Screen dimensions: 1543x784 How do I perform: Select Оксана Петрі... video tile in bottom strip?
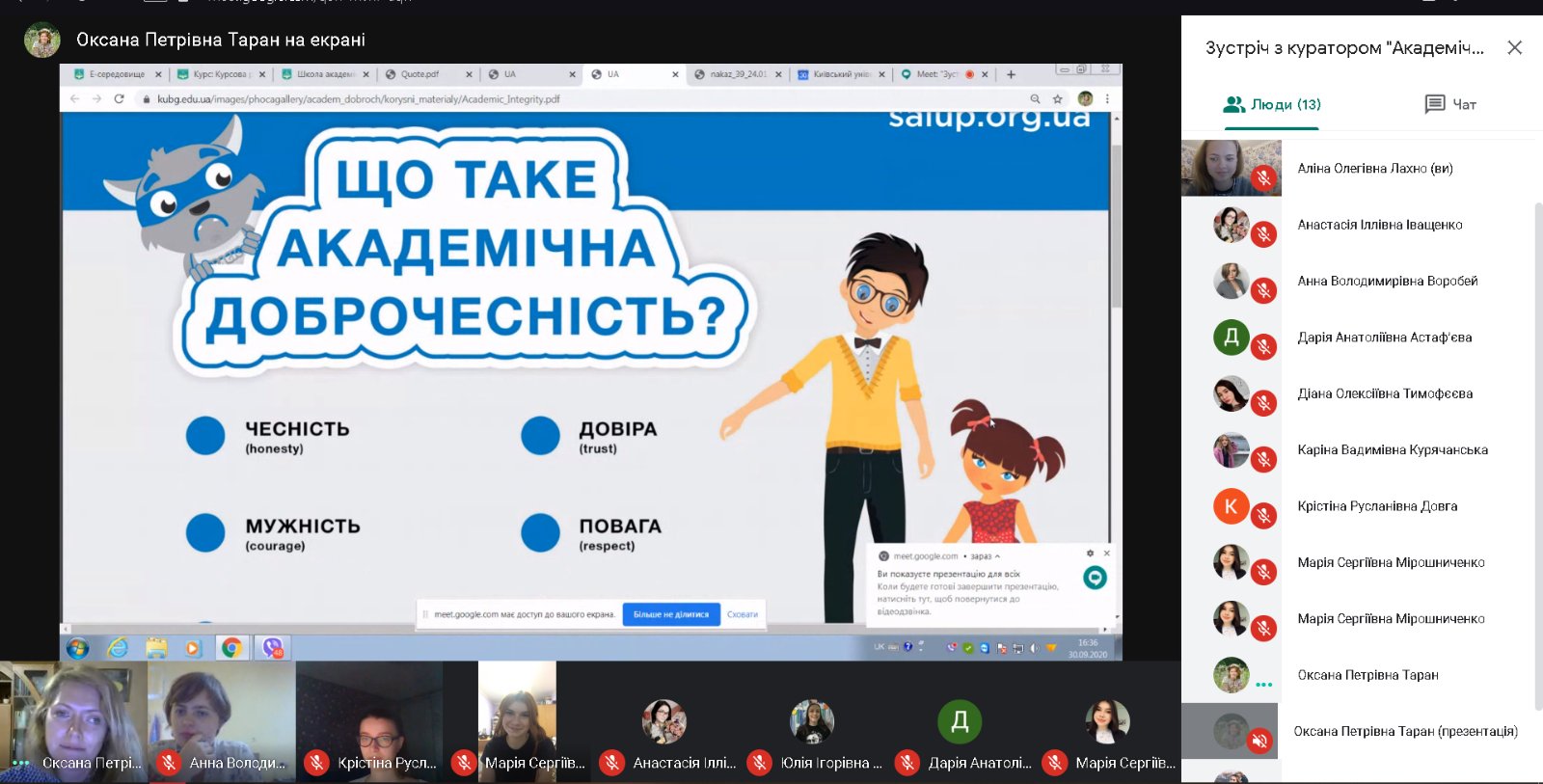point(73,720)
